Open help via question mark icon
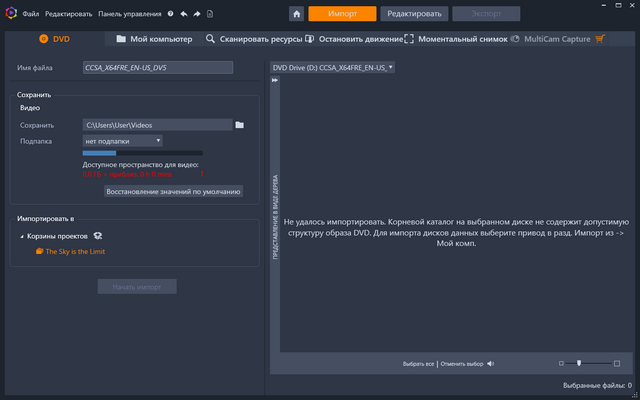The width and height of the screenshot is (640, 400). click(x=170, y=15)
